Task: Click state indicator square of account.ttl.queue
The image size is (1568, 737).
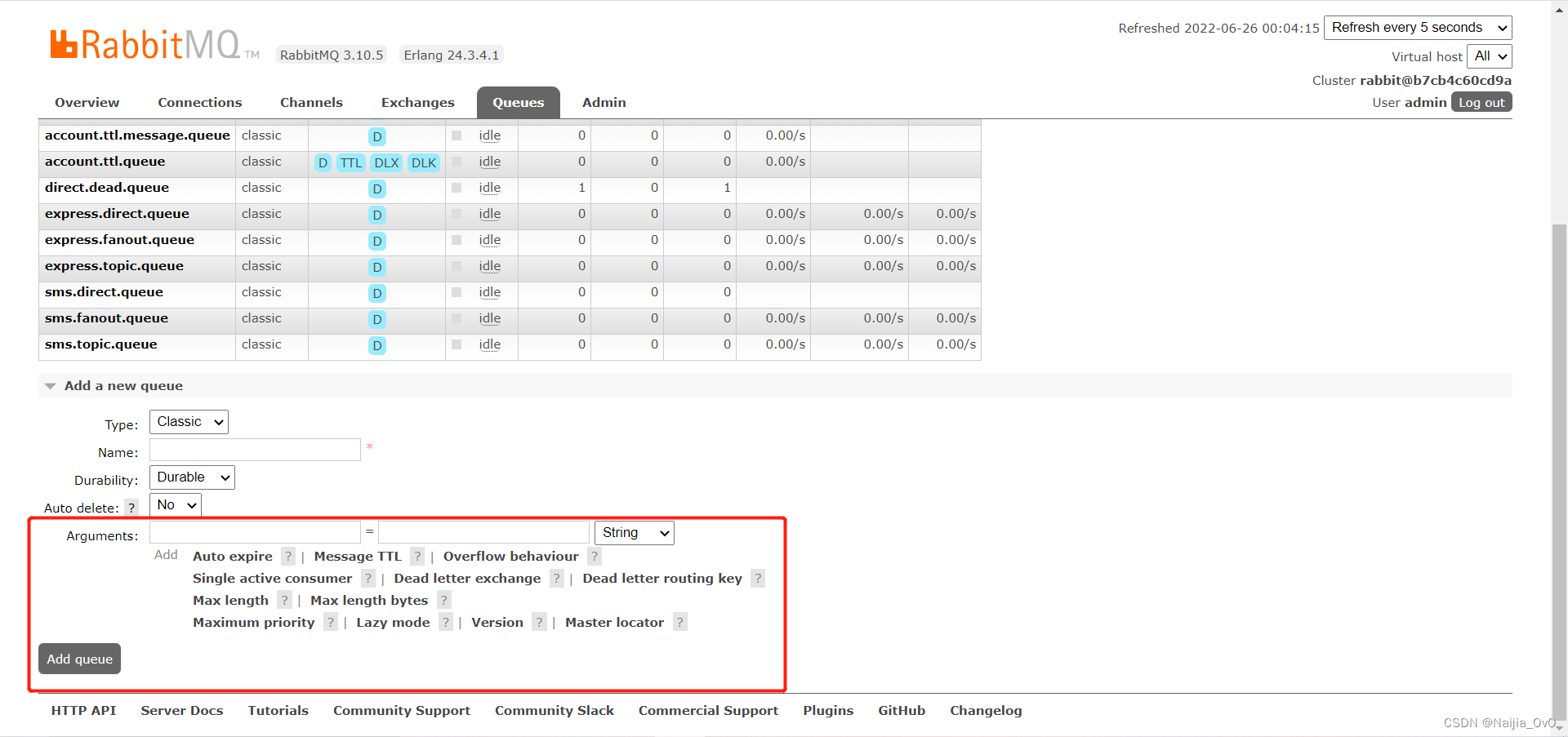Action: (x=457, y=162)
